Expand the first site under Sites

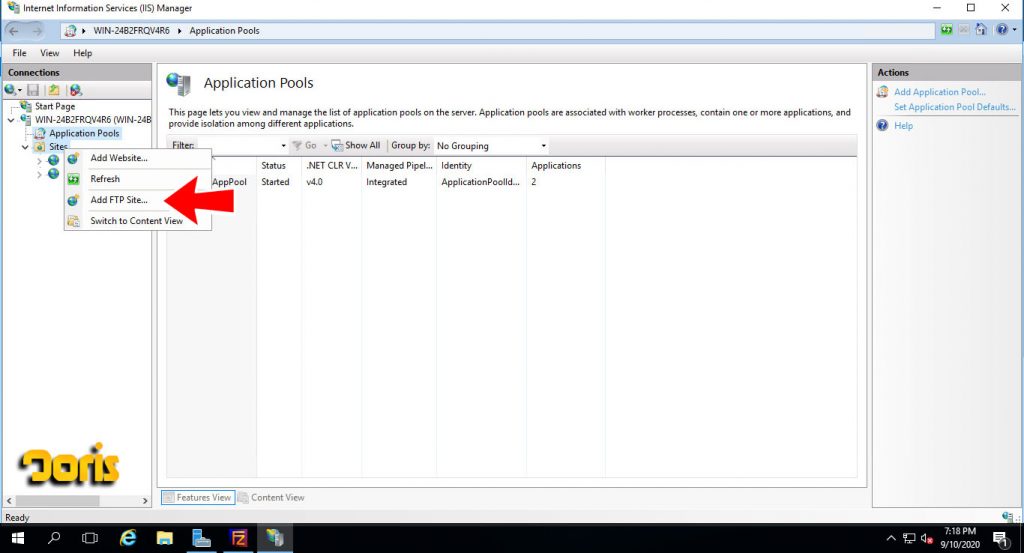[39, 161]
